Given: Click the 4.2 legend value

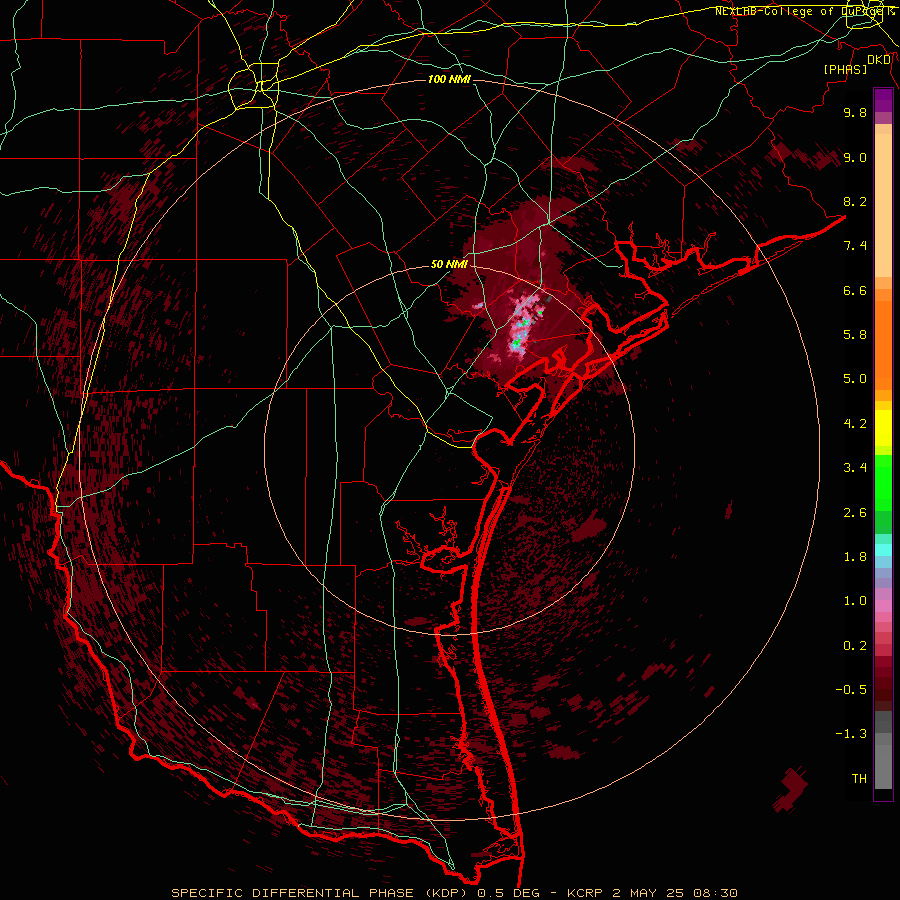Looking at the screenshot, I should pos(855,424).
